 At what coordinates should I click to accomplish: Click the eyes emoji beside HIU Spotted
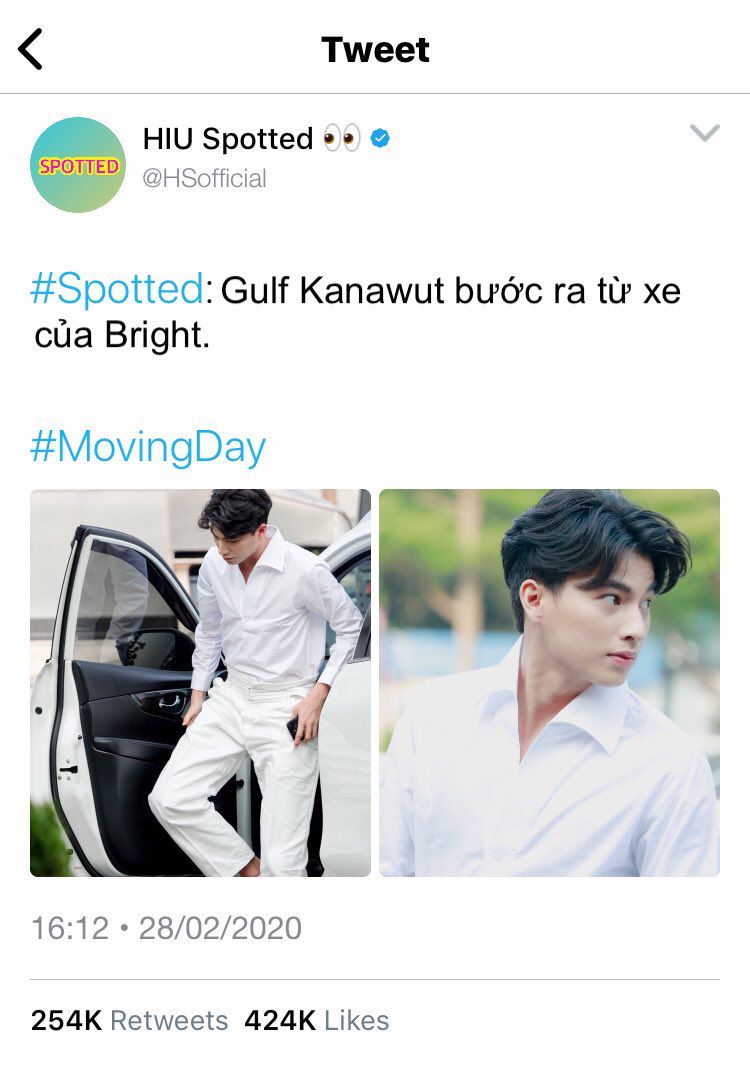point(342,138)
